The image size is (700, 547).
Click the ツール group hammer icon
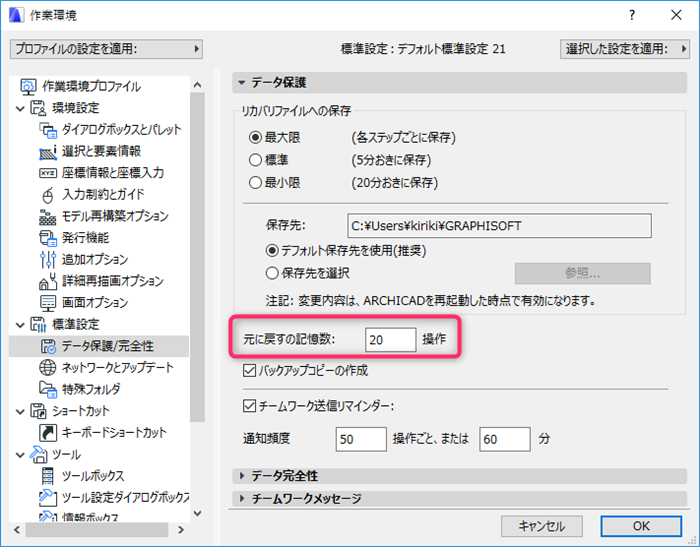[38, 454]
